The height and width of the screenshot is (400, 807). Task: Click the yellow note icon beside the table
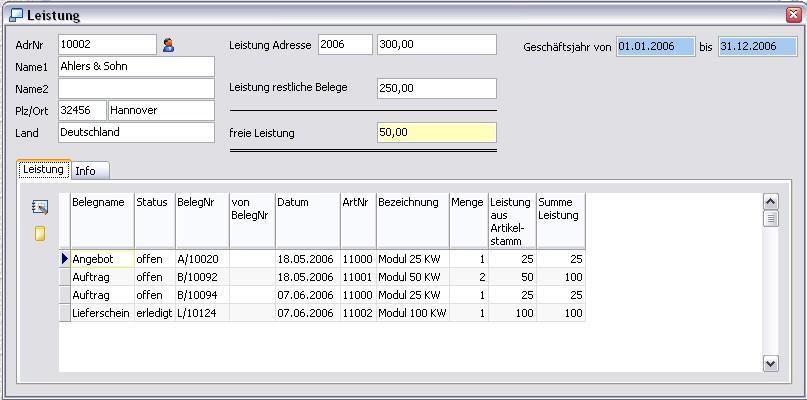click(40, 233)
